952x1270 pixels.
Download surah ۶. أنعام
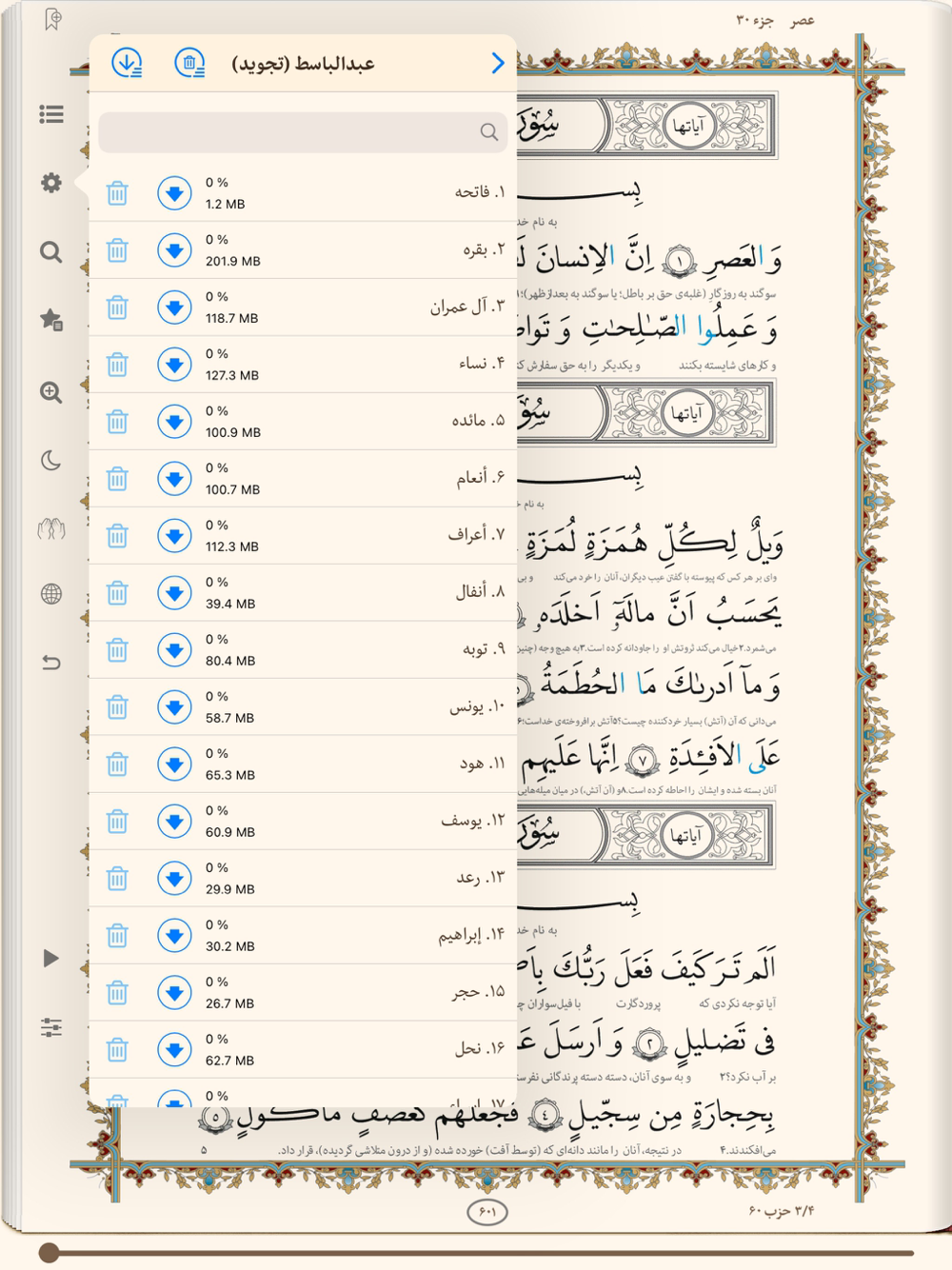[x=174, y=479]
